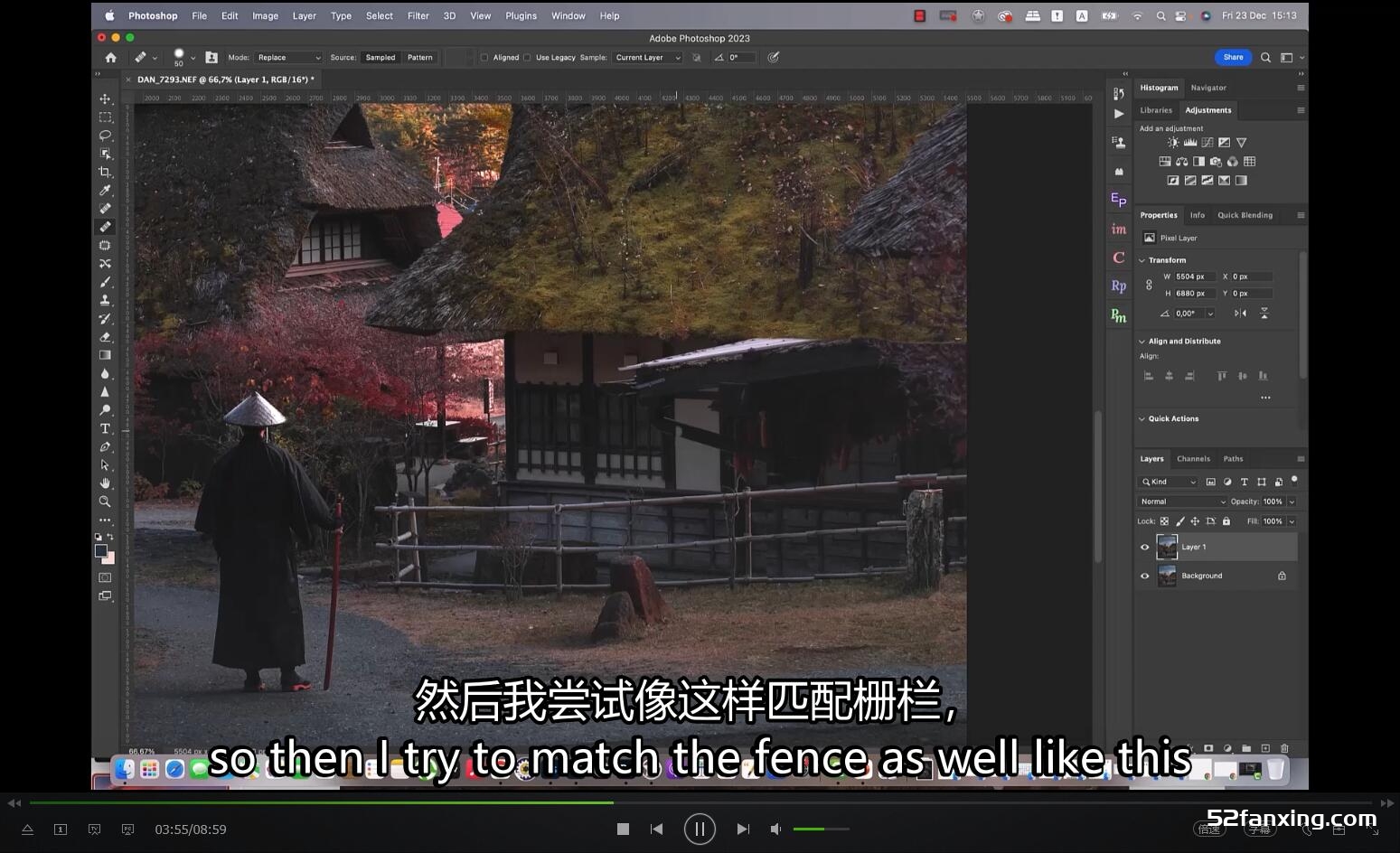Open the Filter menu
This screenshot has width=1400, height=853.
418,15
